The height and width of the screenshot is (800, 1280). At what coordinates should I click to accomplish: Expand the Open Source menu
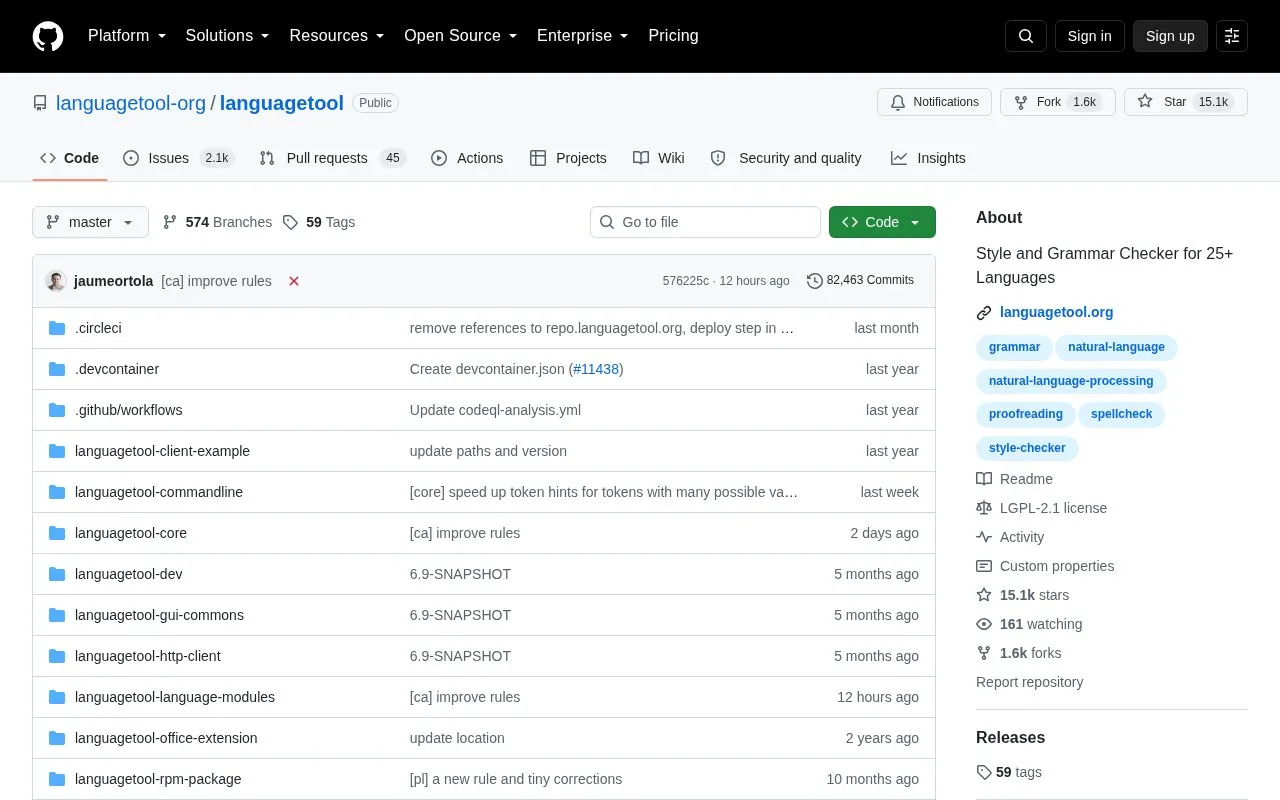click(x=461, y=36)
